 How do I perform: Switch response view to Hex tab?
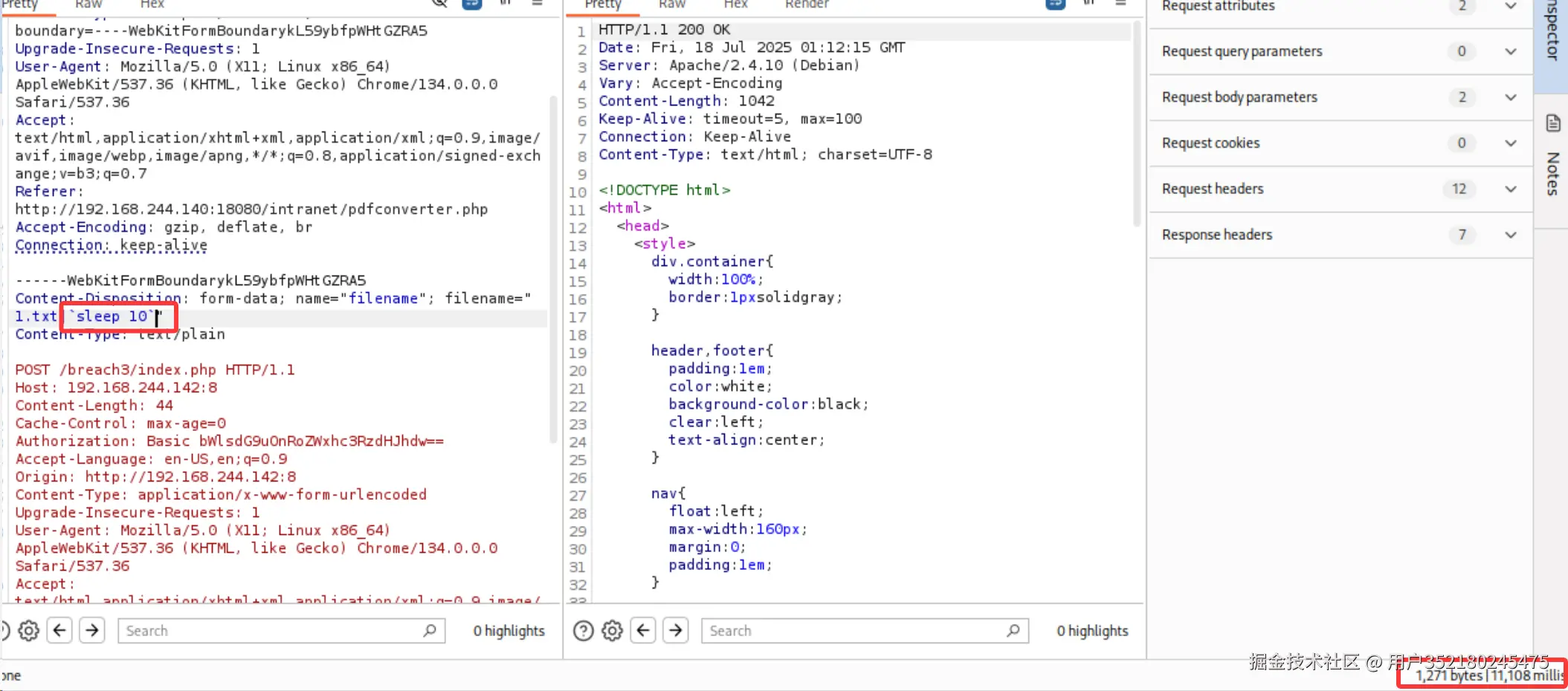coord(736,4)
